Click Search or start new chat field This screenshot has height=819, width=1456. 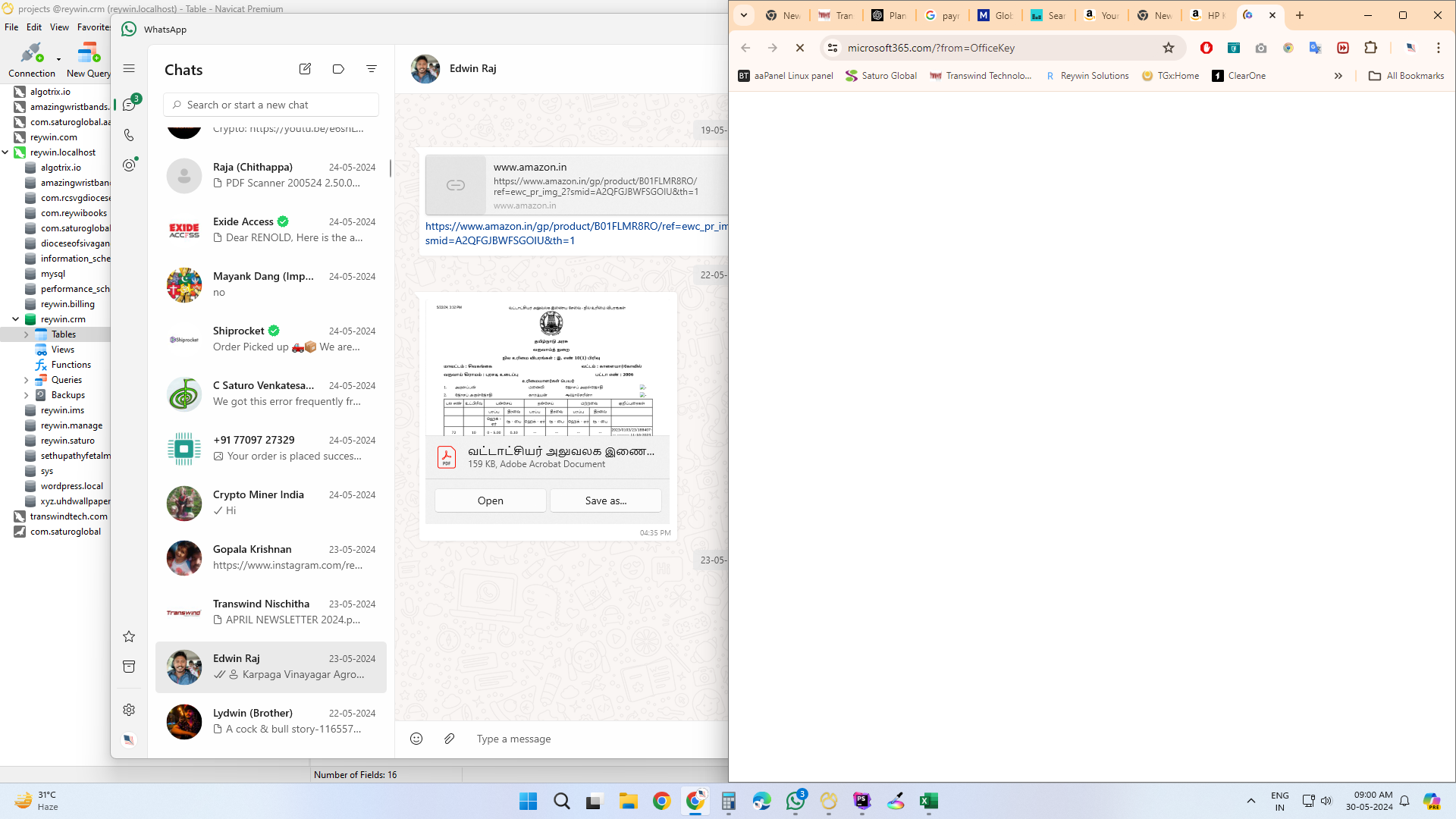tap(271, 105)
